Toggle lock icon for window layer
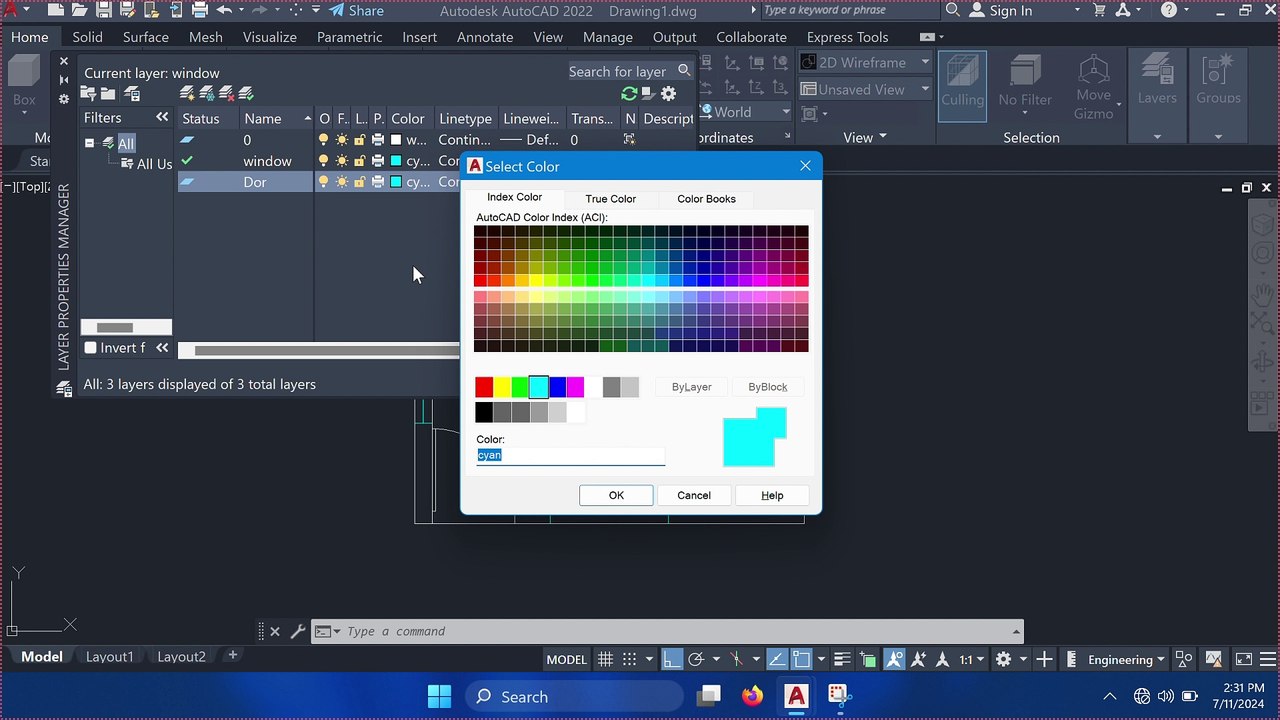 click(360, 161)
